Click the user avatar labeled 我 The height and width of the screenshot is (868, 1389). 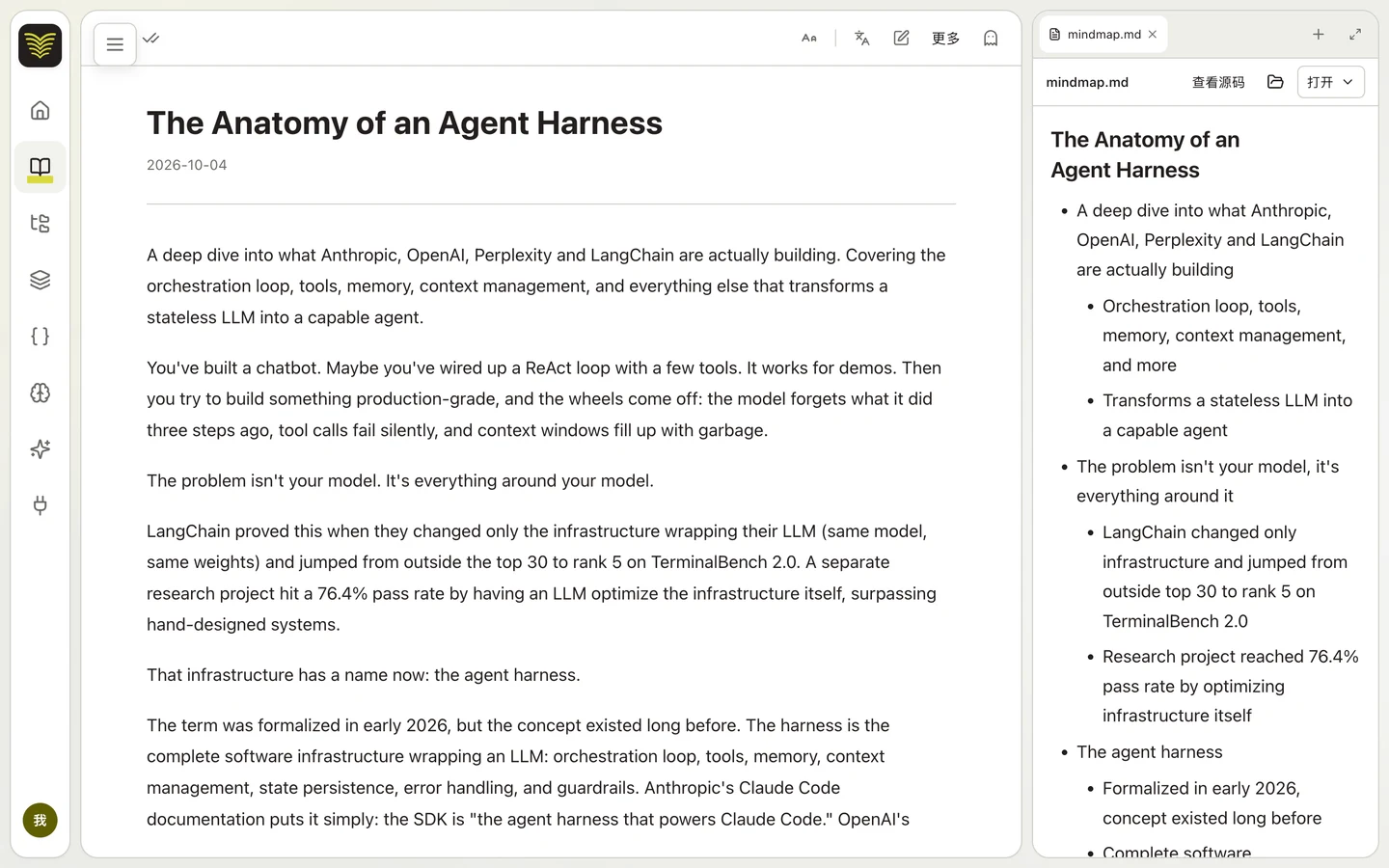40,821
